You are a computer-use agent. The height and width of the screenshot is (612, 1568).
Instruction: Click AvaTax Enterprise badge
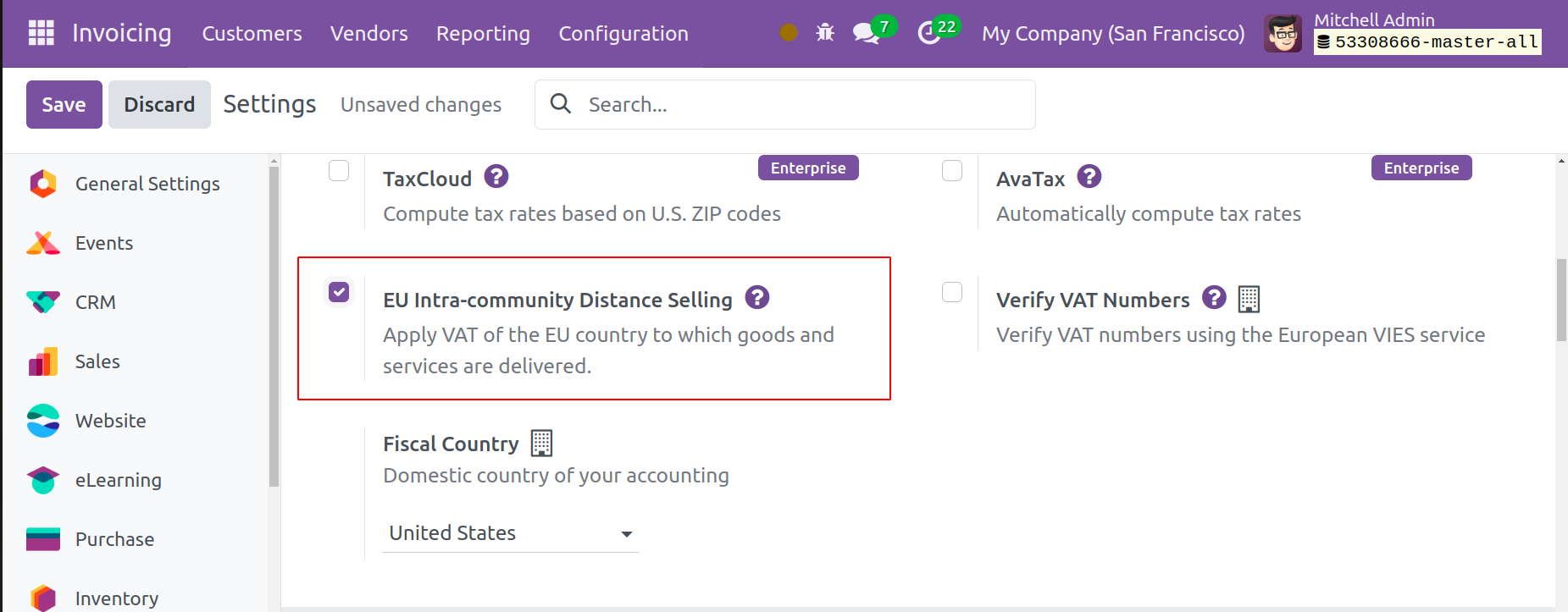1421,168
